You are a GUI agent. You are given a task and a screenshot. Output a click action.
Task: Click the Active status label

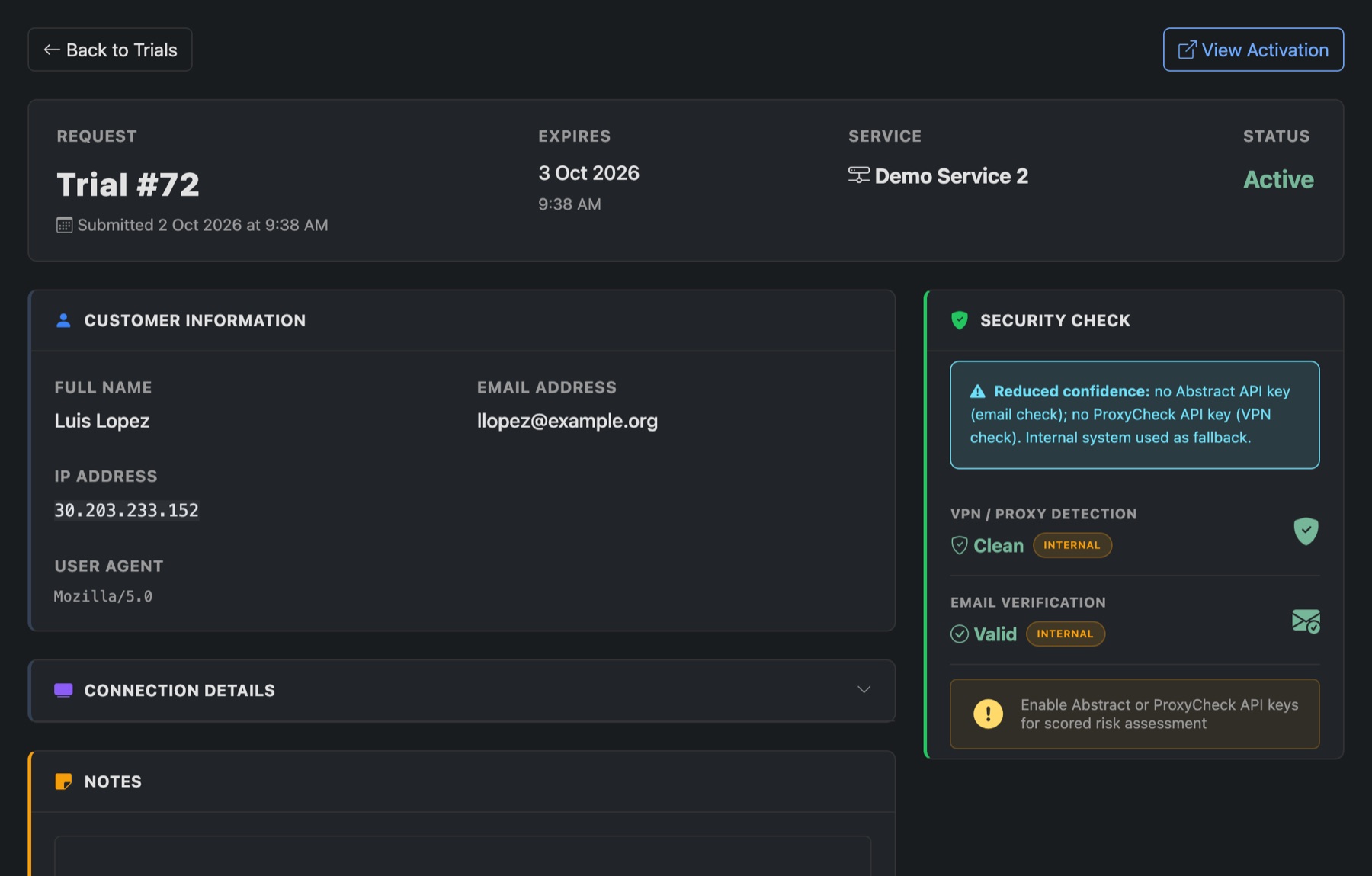point(1278,179)
